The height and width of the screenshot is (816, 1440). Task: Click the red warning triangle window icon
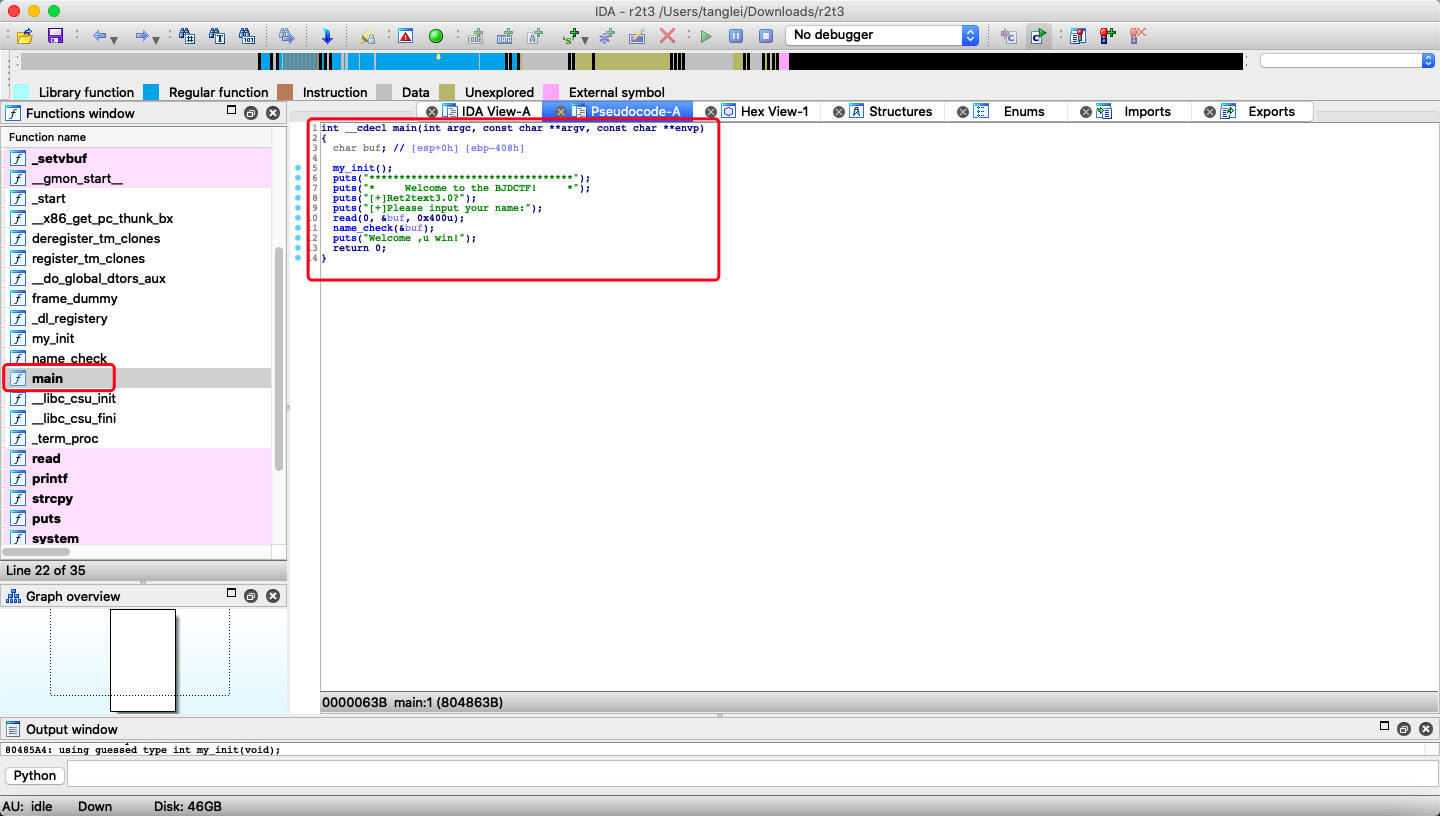(405, 36)
